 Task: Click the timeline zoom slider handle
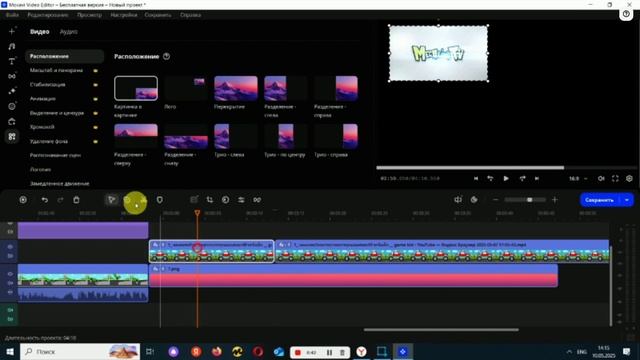[x=529, y=200]
